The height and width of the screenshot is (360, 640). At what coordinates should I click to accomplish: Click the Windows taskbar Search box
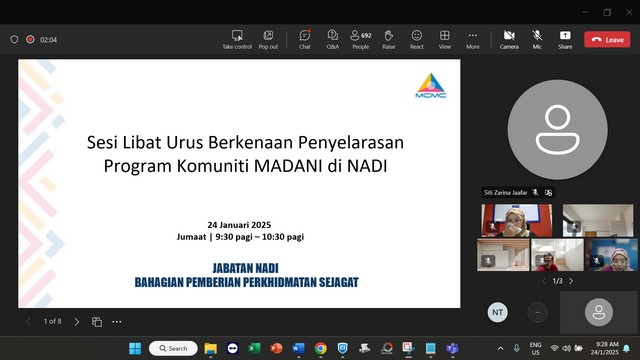[x=173, y=348]
